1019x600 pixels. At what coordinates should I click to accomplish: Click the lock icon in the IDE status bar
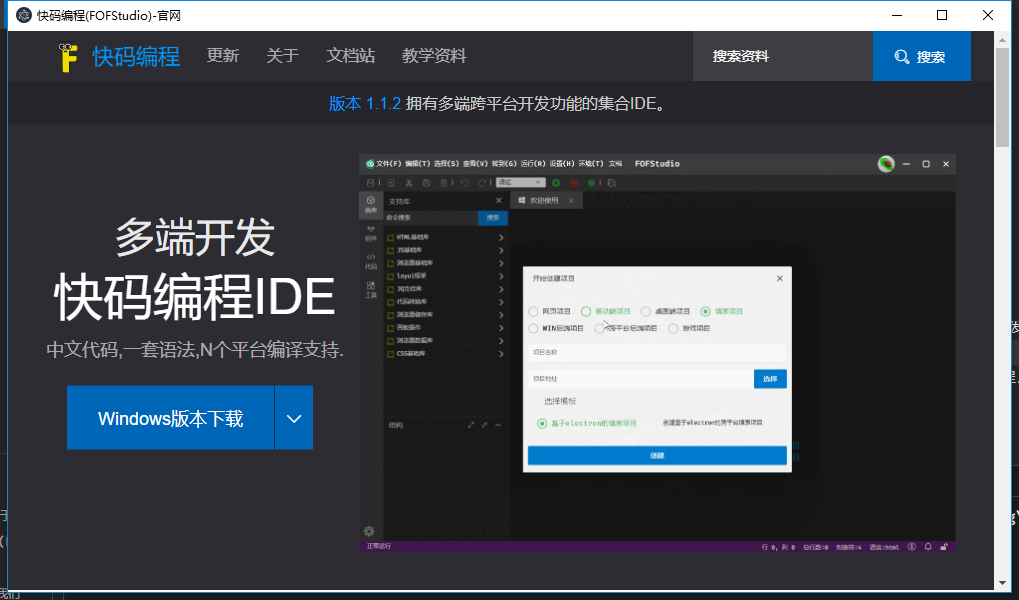point(944,547)
